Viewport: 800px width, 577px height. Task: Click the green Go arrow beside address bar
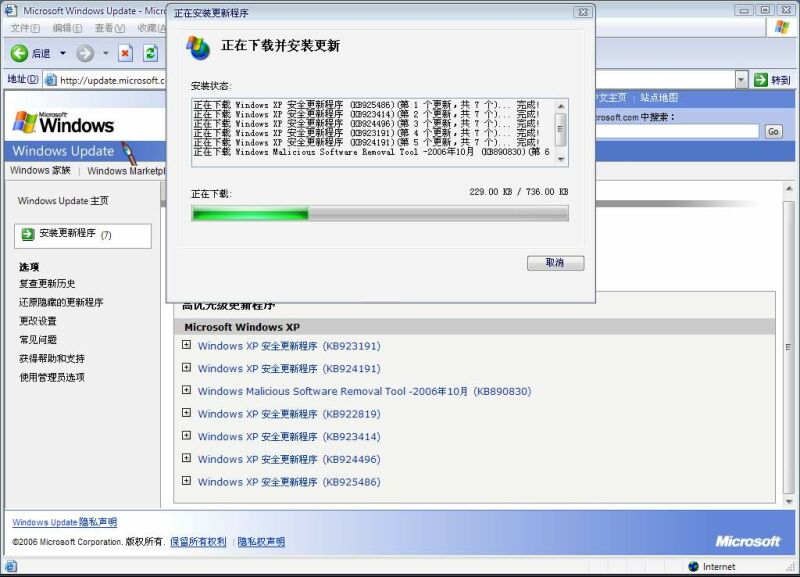[761, 80]
